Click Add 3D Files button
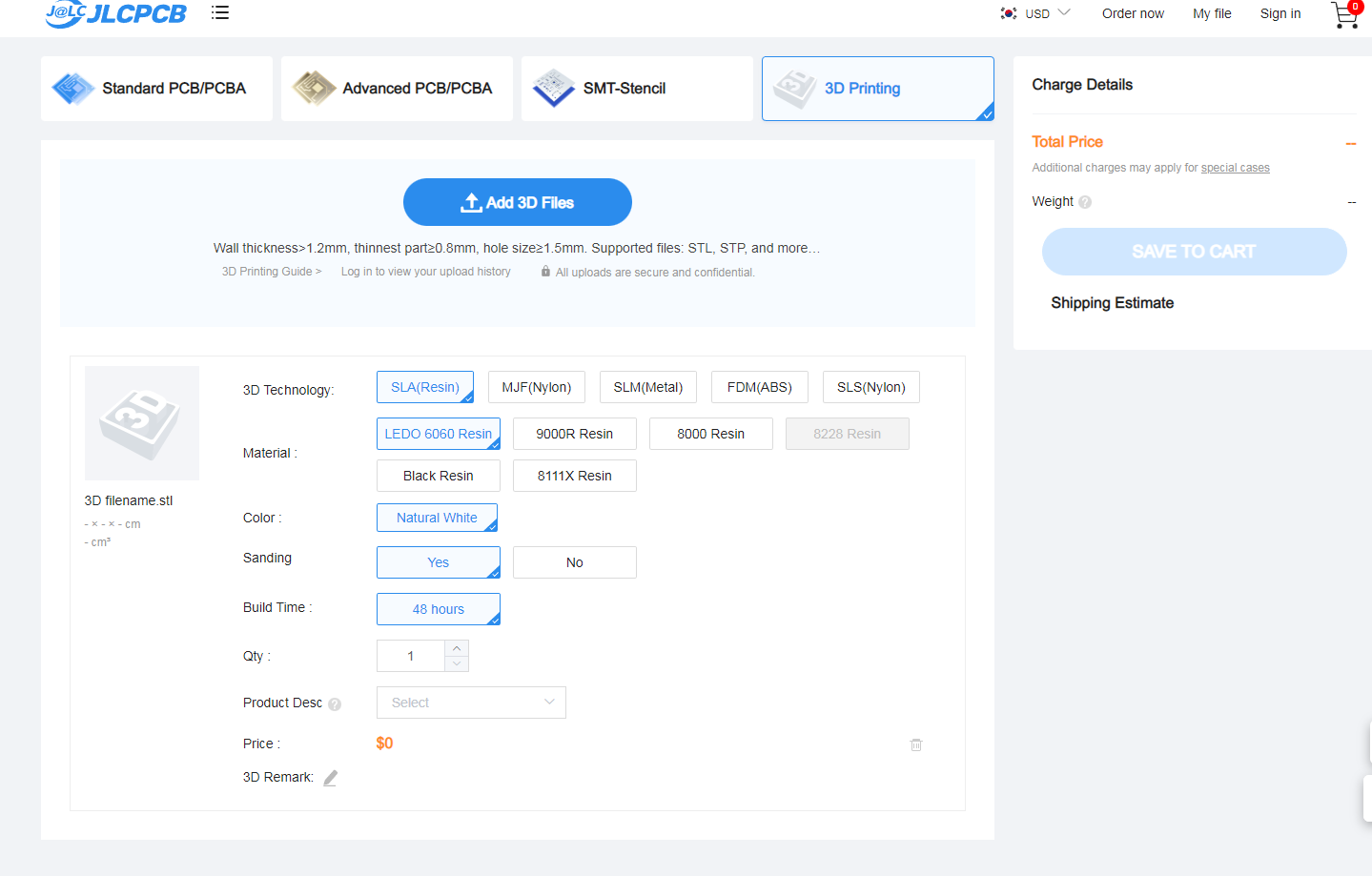 click(518, 202)
